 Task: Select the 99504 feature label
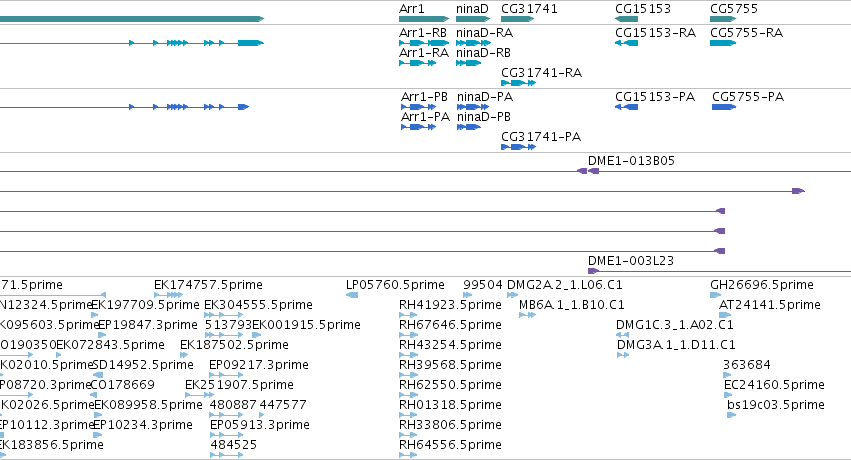click(482, 285)
